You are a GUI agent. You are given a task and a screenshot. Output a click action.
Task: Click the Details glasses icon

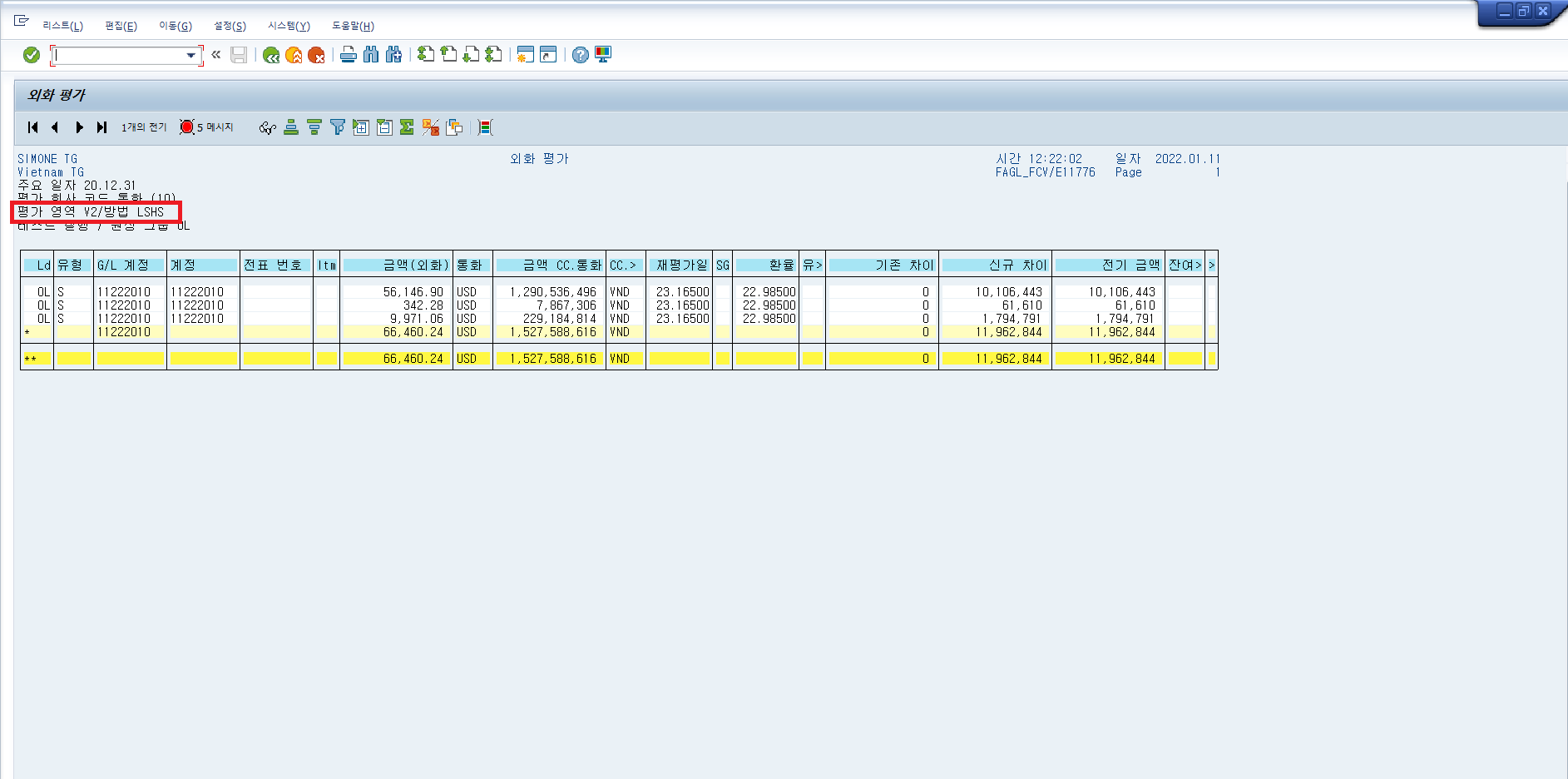click(x=267, y=127)
